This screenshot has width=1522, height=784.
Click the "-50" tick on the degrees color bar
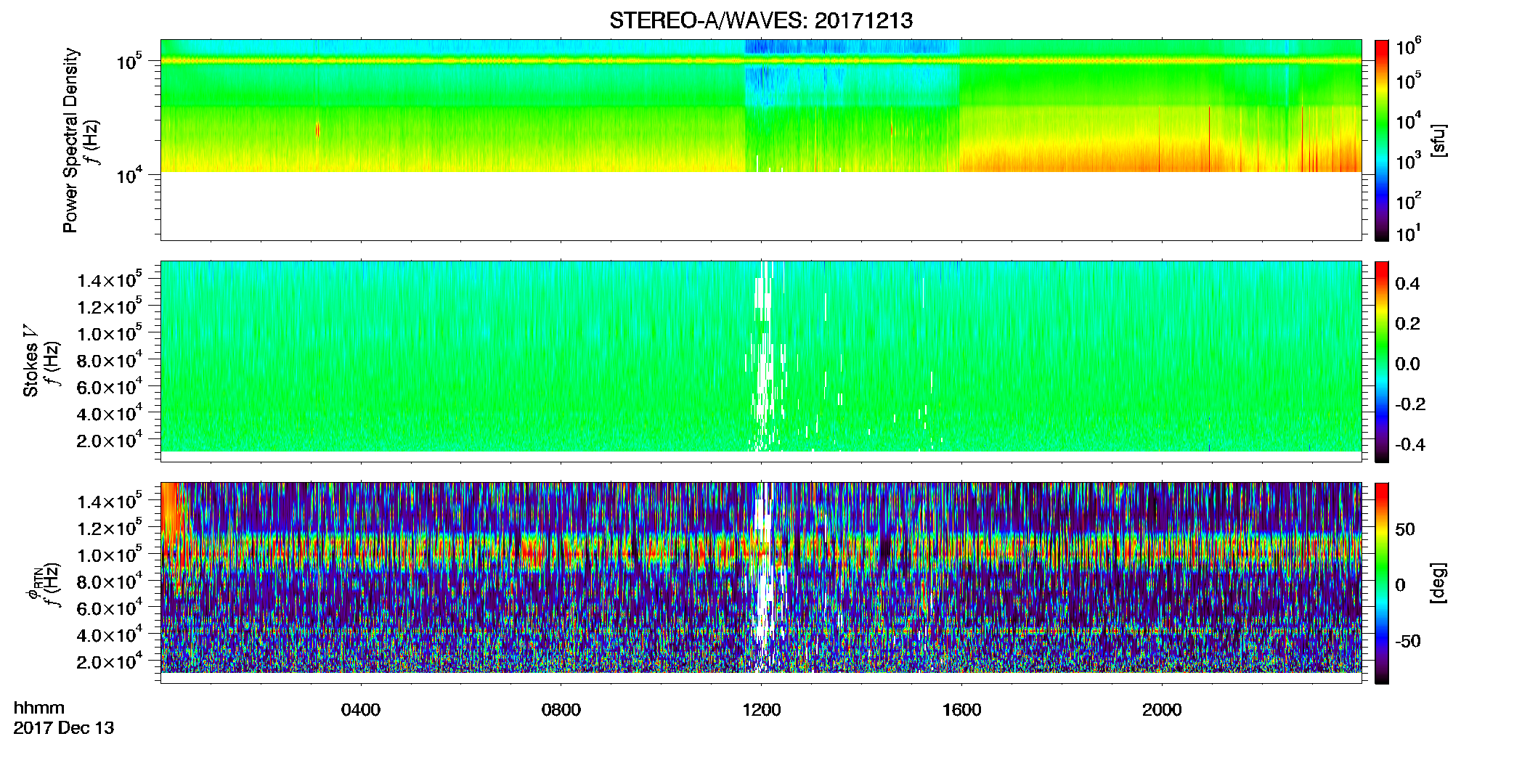(x=1407, y=642)
